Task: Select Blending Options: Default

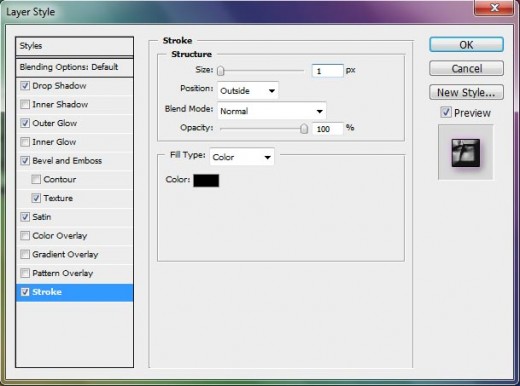Action: pyautogui.click(x=74, y=67)
